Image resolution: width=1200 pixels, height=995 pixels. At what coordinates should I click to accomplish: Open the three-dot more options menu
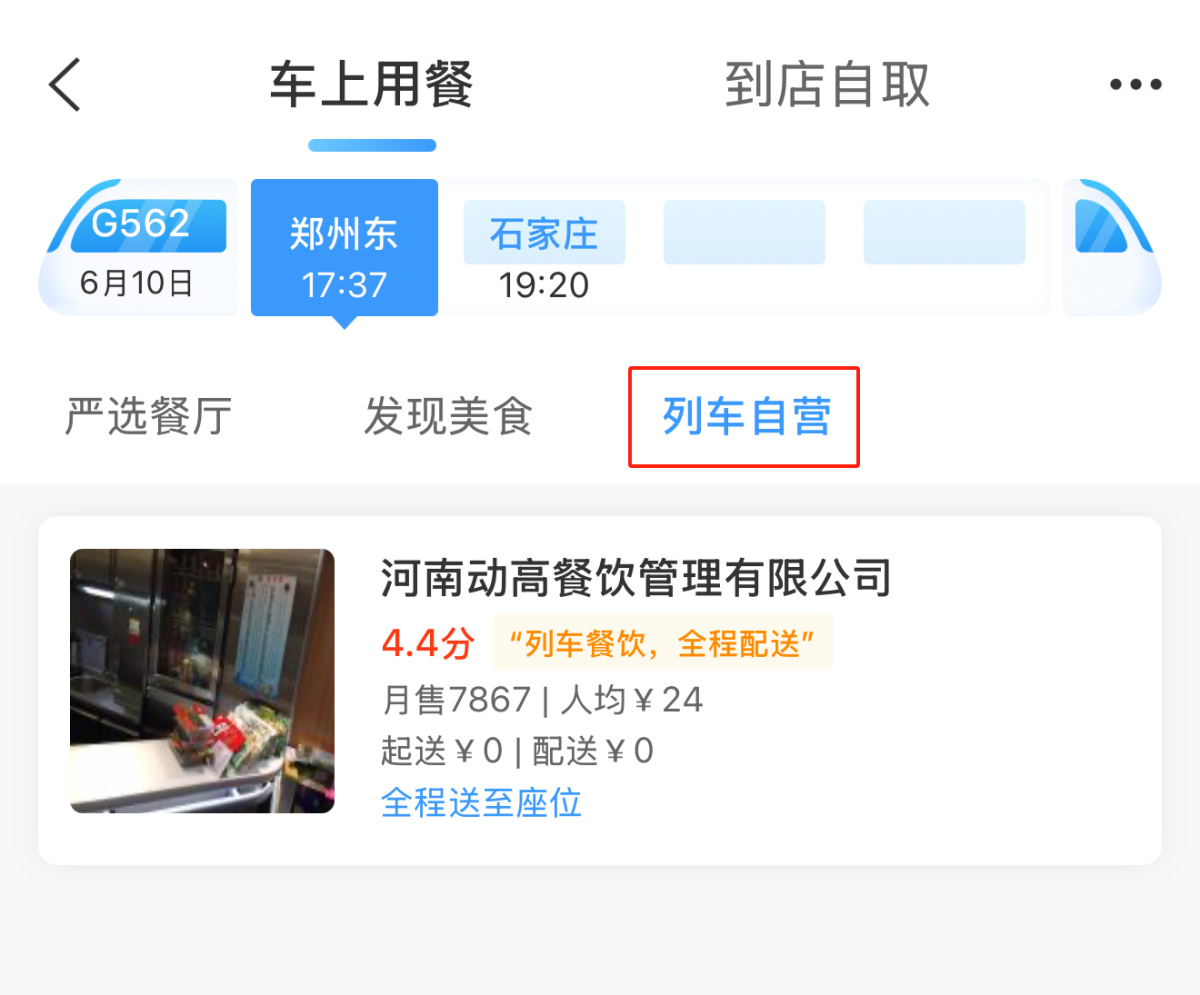click(1136, 84)
